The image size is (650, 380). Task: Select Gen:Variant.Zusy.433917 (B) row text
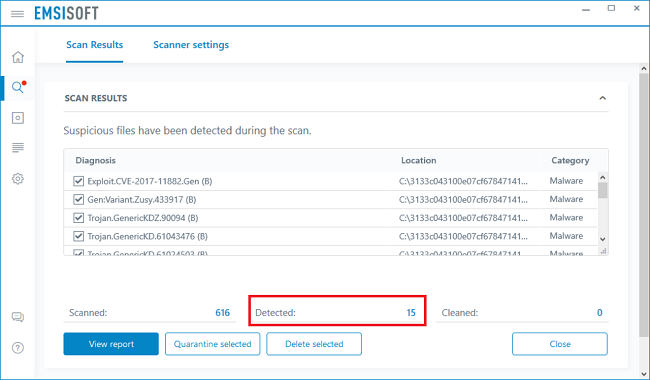(x=142, y=199)
